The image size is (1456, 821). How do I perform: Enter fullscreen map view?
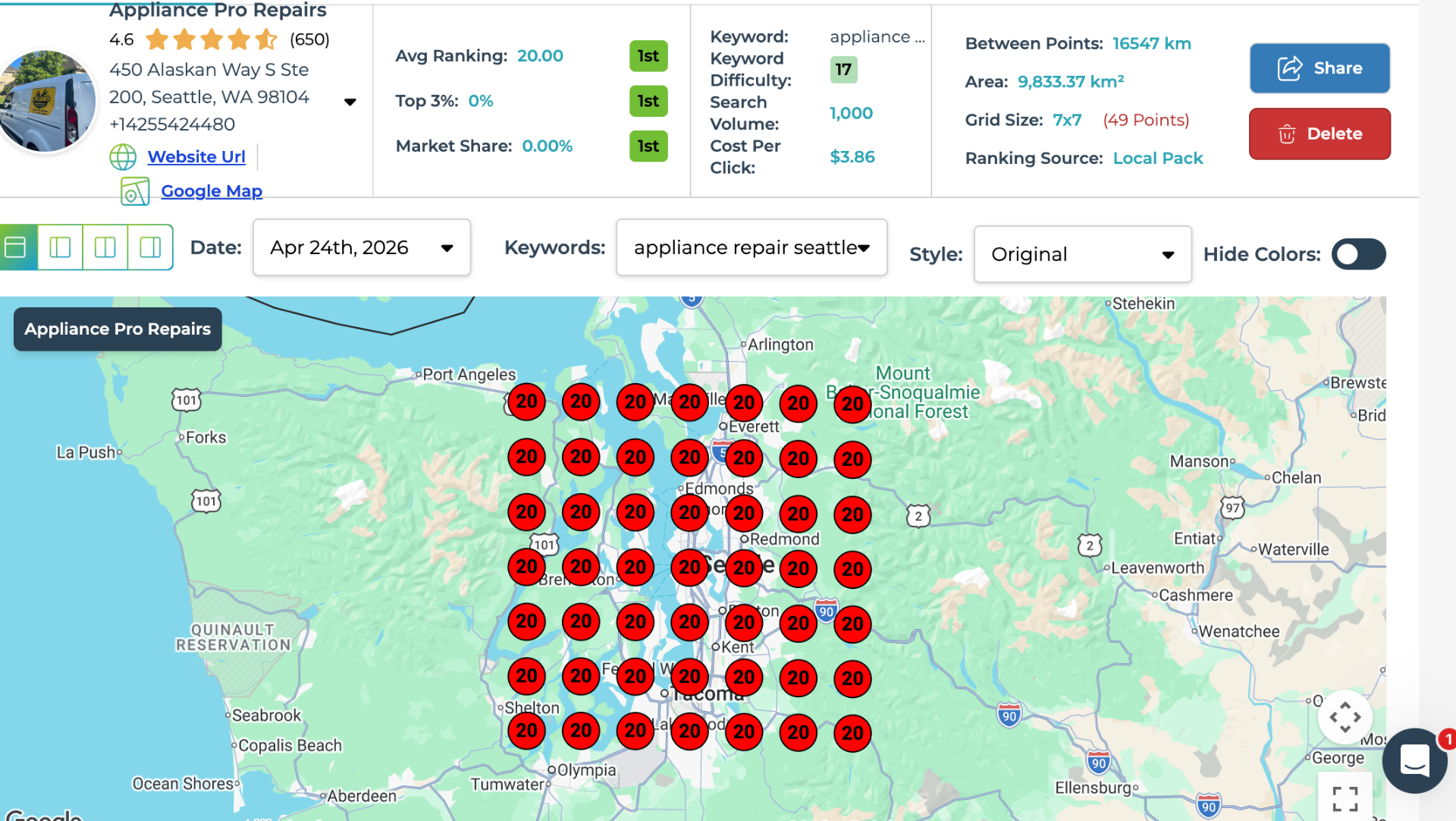(x=1345, y=798)
